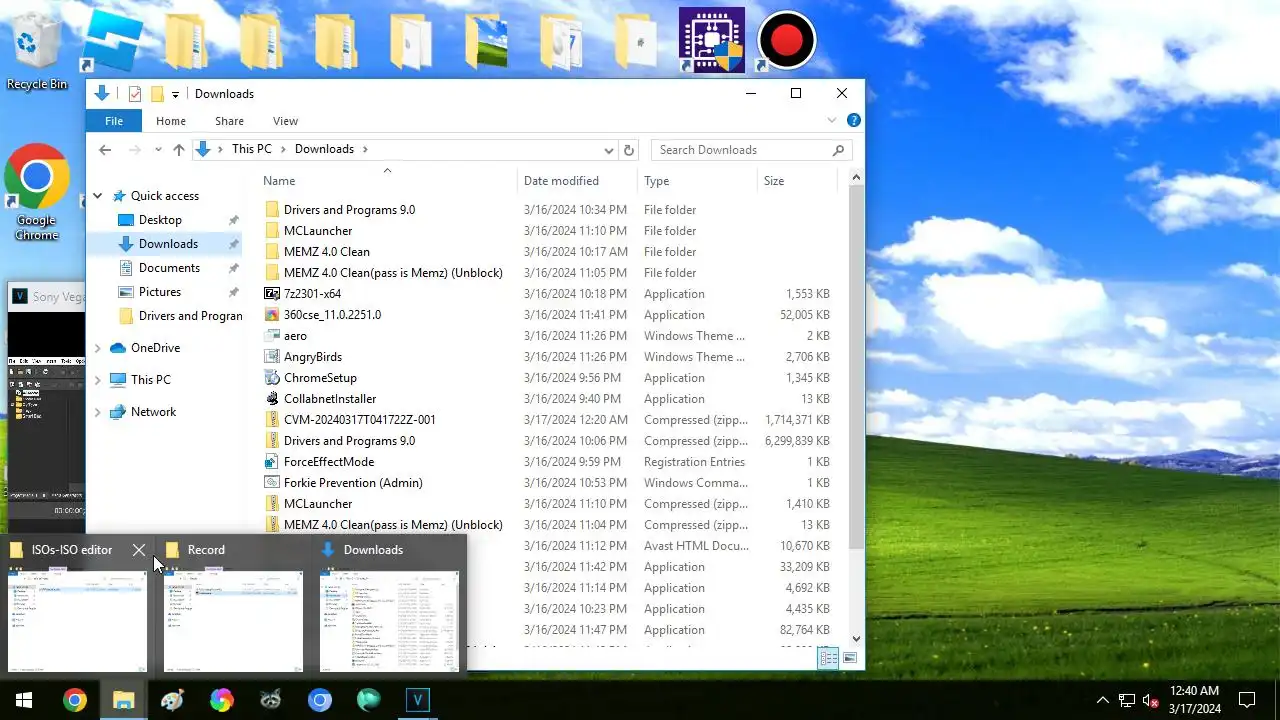
Task: Select the CPU chip shortcut with shield
Action: click(711, 40)
